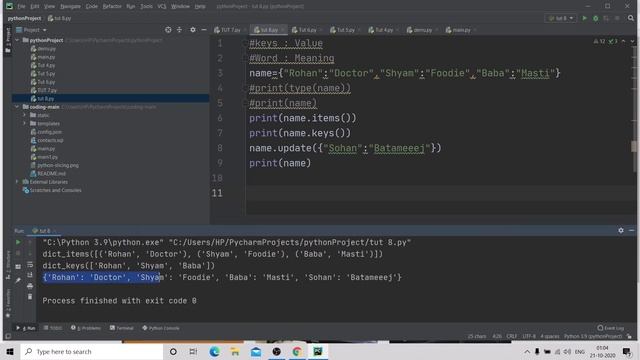Click the Python interpreter in status bar
The width and height of the screenshot is (640, 360).
pyautogui.click(x=593, y=336)
